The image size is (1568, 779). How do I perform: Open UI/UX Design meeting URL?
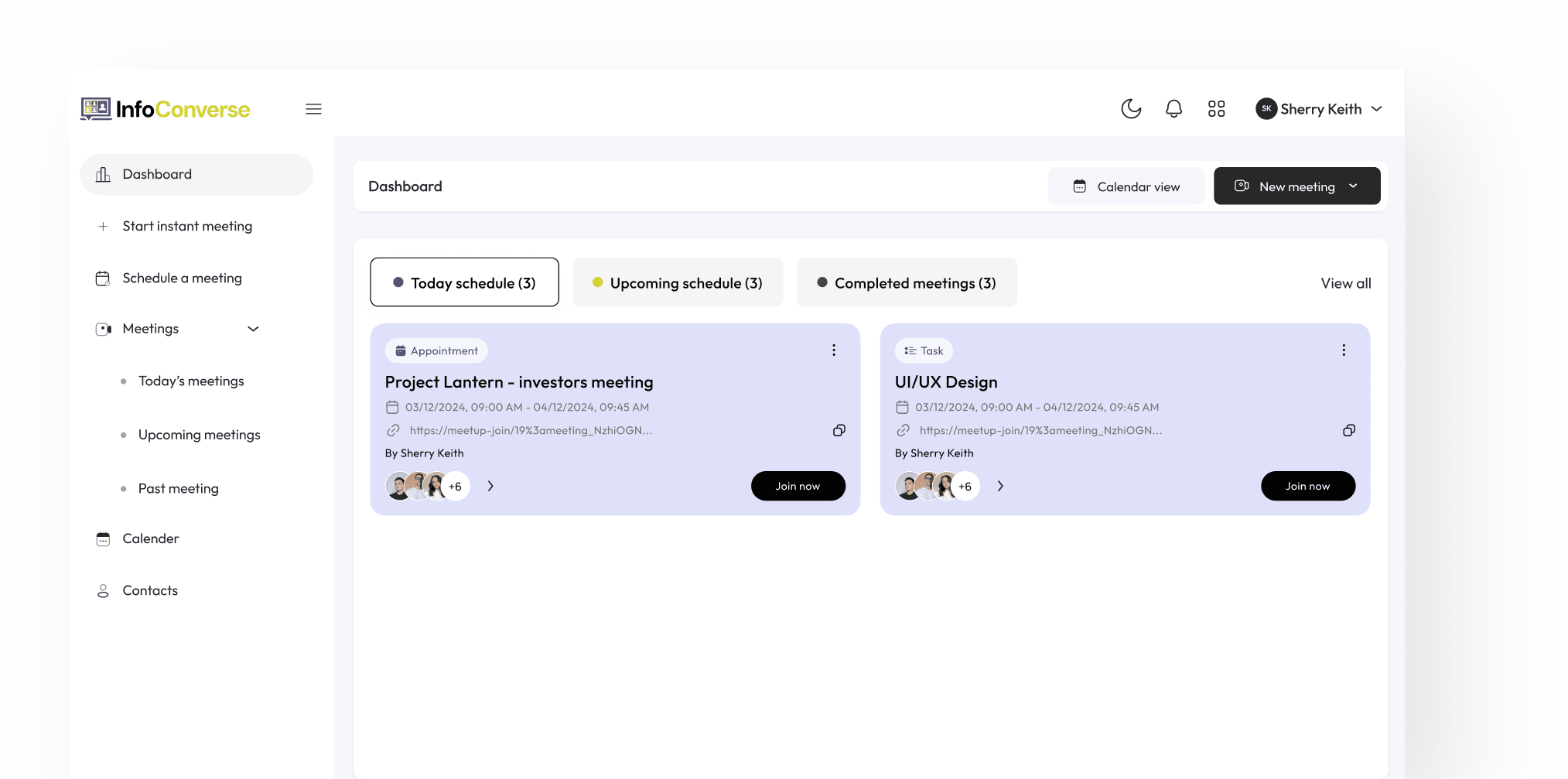pos(1040,431)
